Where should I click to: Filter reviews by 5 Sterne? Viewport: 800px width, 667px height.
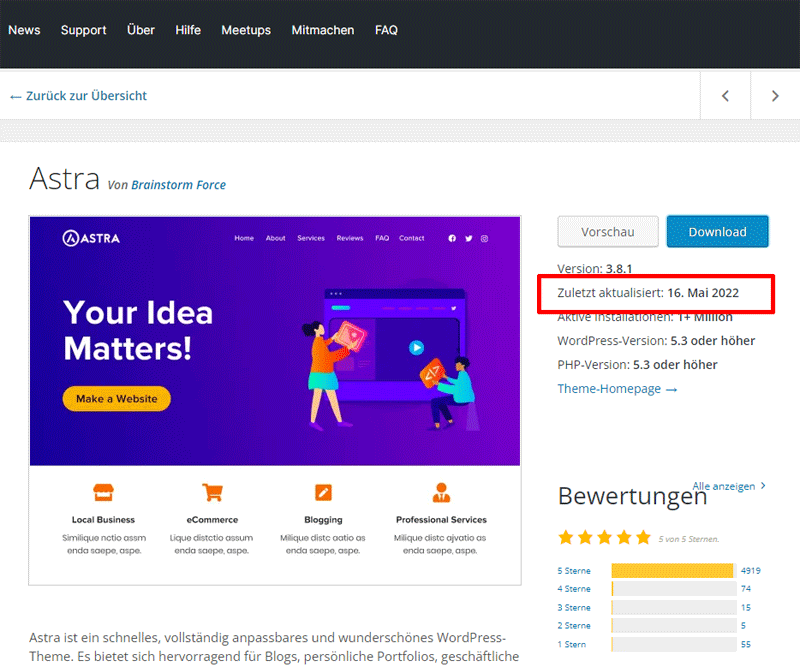[574, 571]
